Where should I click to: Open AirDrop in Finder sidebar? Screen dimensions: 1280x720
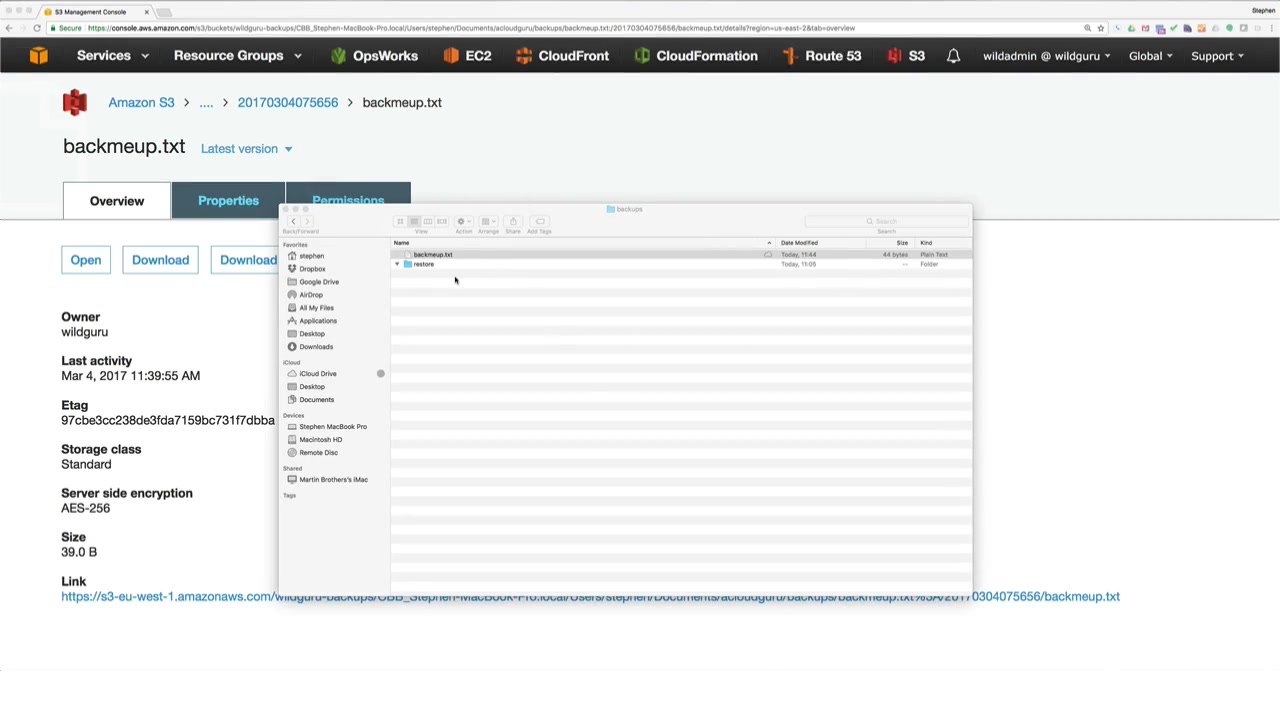[x=310, y=295]
